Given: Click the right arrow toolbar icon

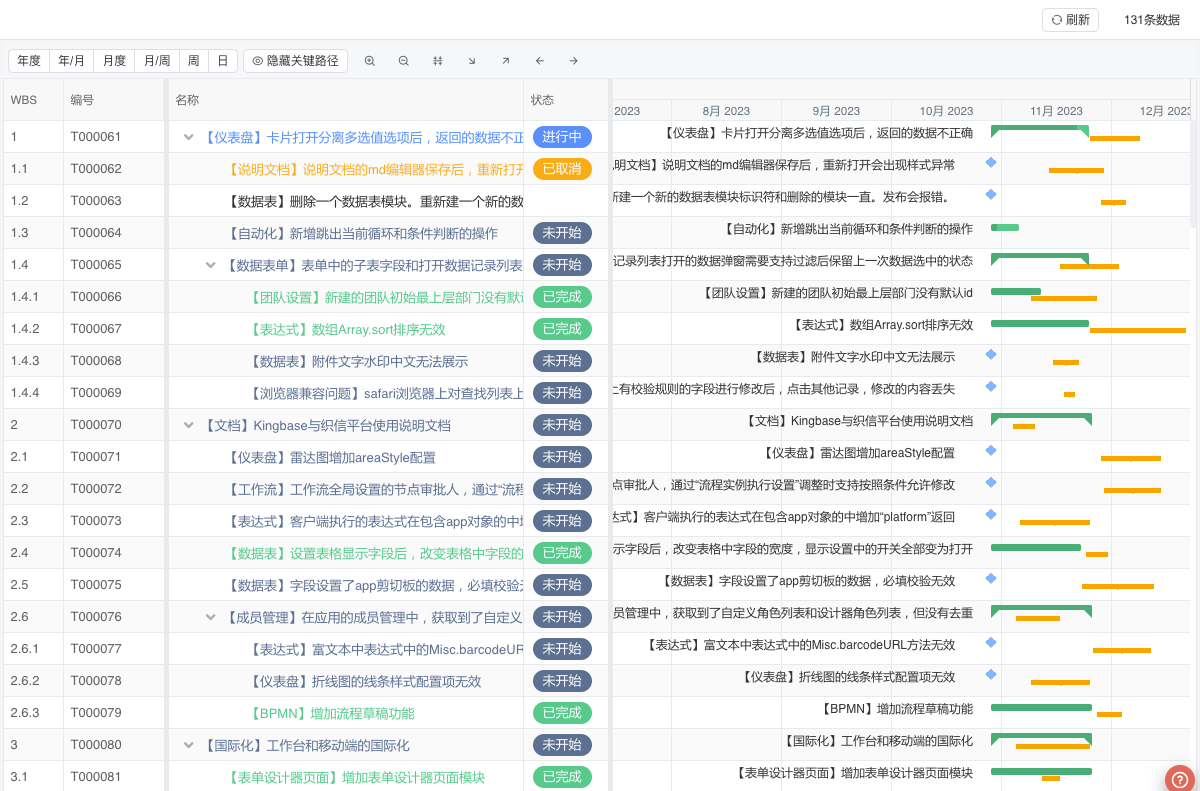Looking at the screenshot, I should point(574,61).
